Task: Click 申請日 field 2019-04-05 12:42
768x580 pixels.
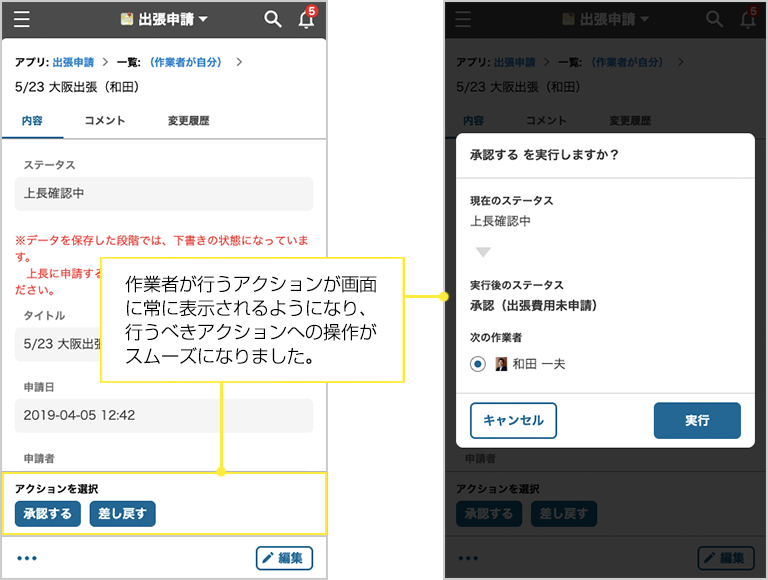Action: click(x=164, y=415)
